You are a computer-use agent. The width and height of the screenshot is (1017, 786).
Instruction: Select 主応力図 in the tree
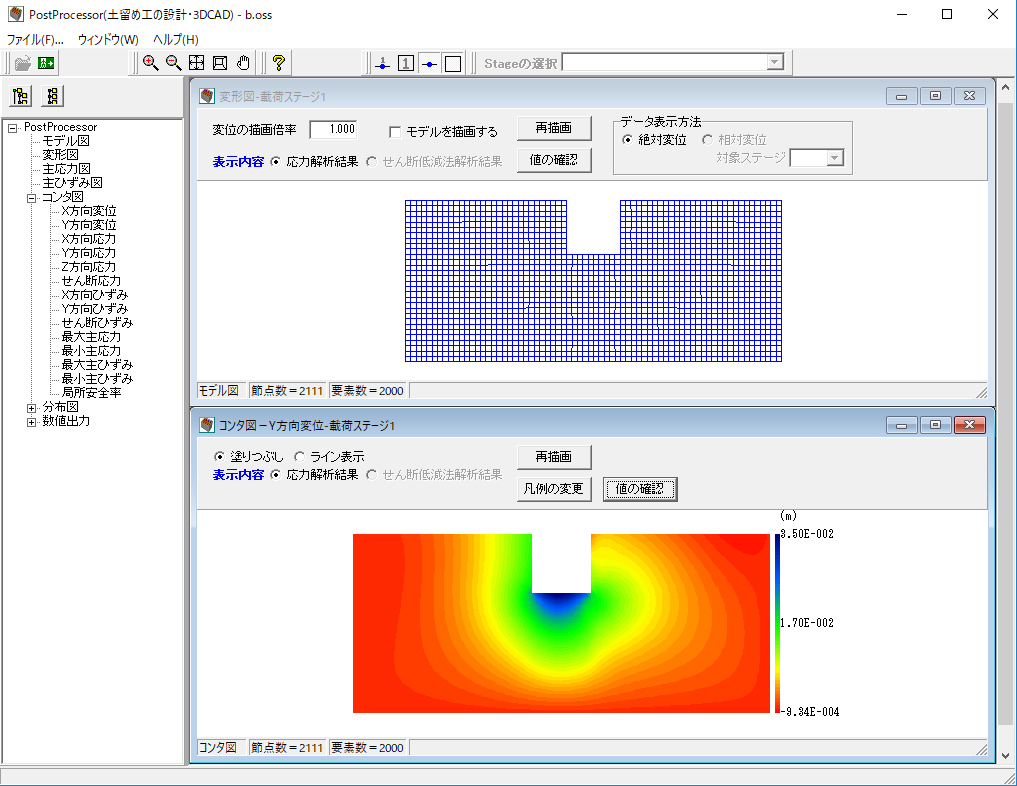coord(66,169)
